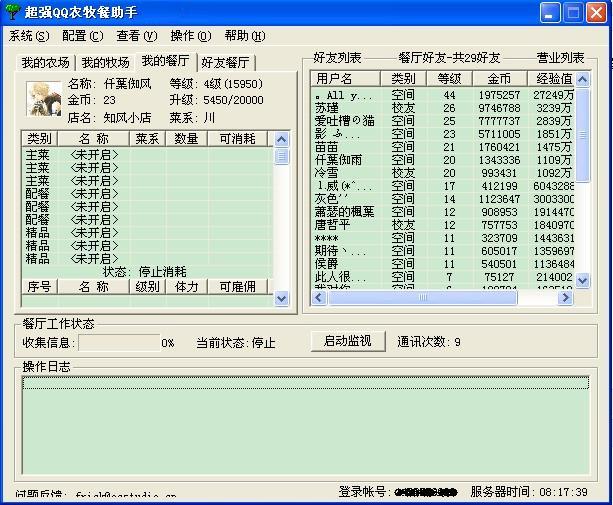
Task: Click friend list scroll right arrow
Action: (565, 298)
